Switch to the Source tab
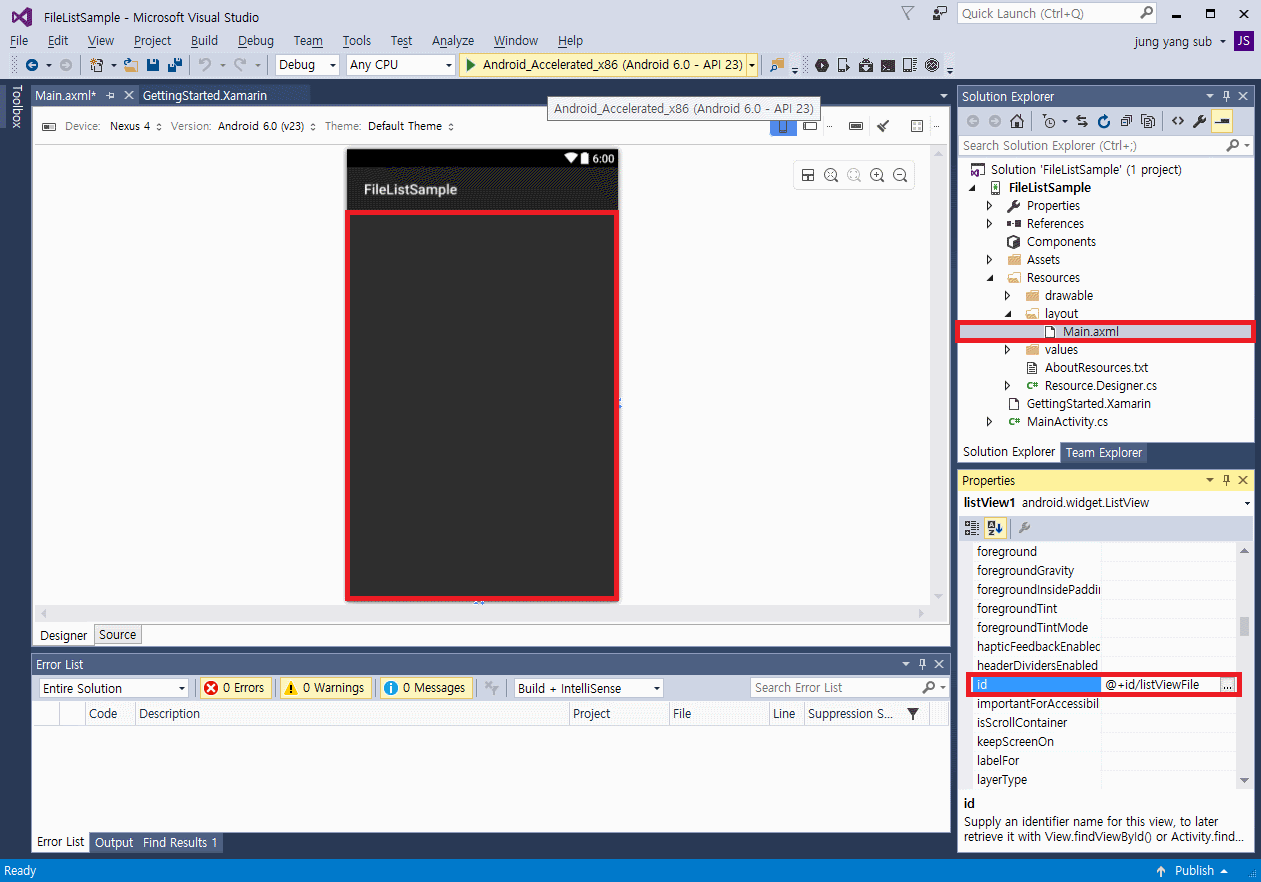 [x=117, y=634]
